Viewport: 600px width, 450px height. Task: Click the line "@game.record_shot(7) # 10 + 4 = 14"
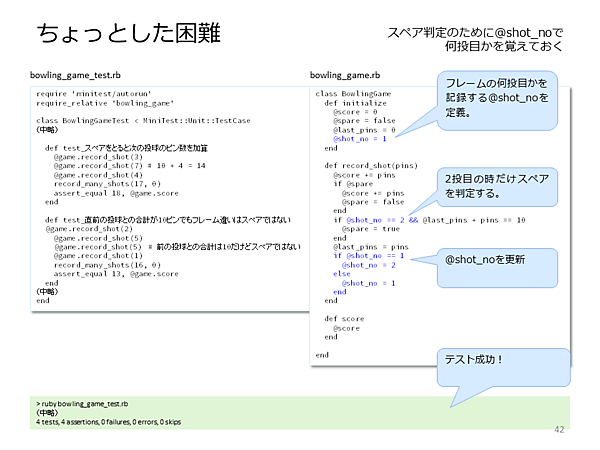[x=129, y=166]
